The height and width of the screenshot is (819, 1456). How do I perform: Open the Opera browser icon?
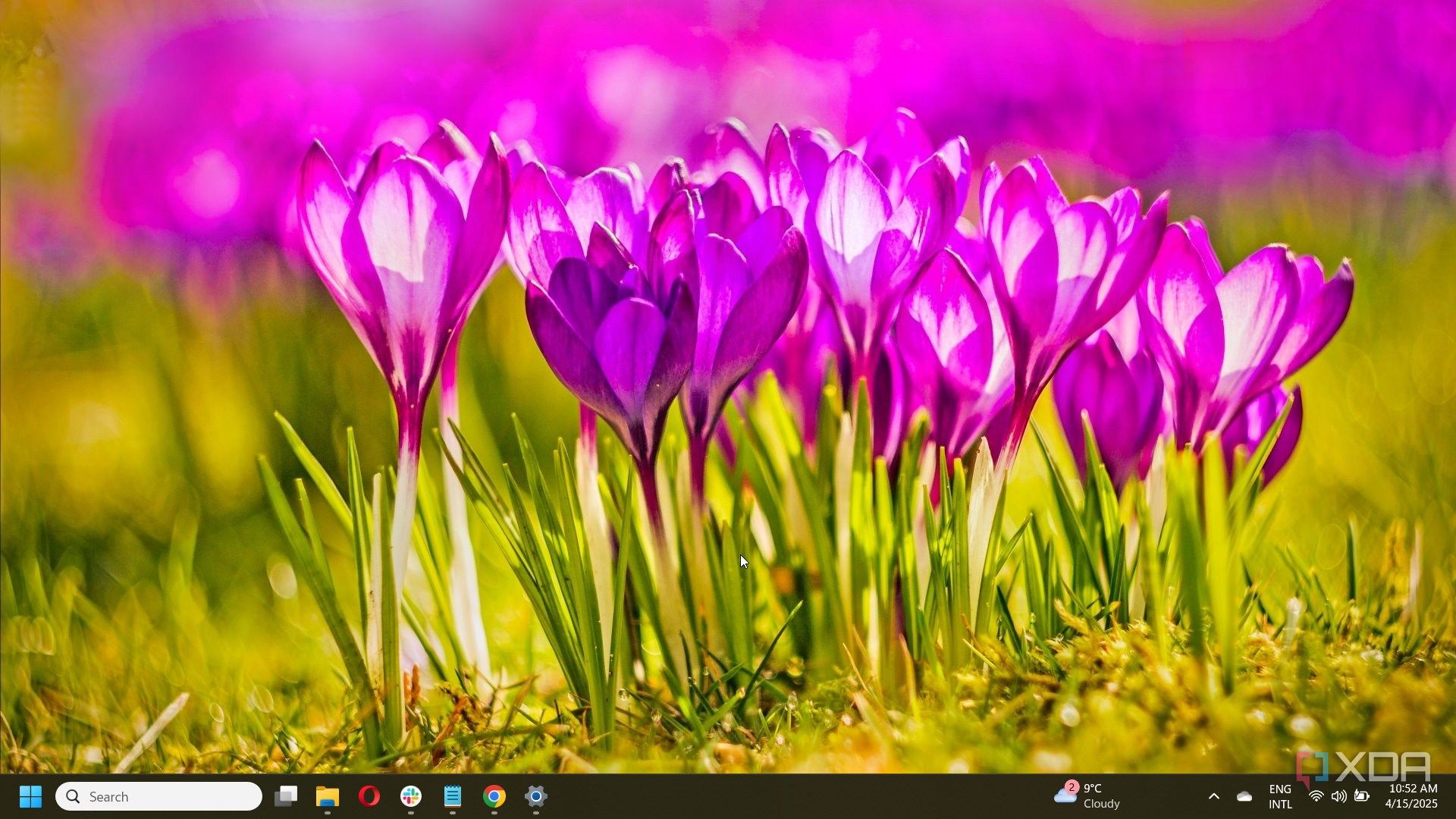coord(369,796)
